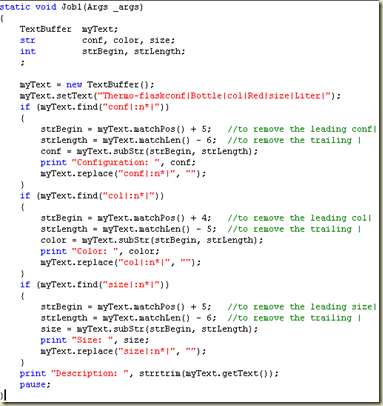Click the string "Size: "
383x406 pixels.
(x=92, y=340)
